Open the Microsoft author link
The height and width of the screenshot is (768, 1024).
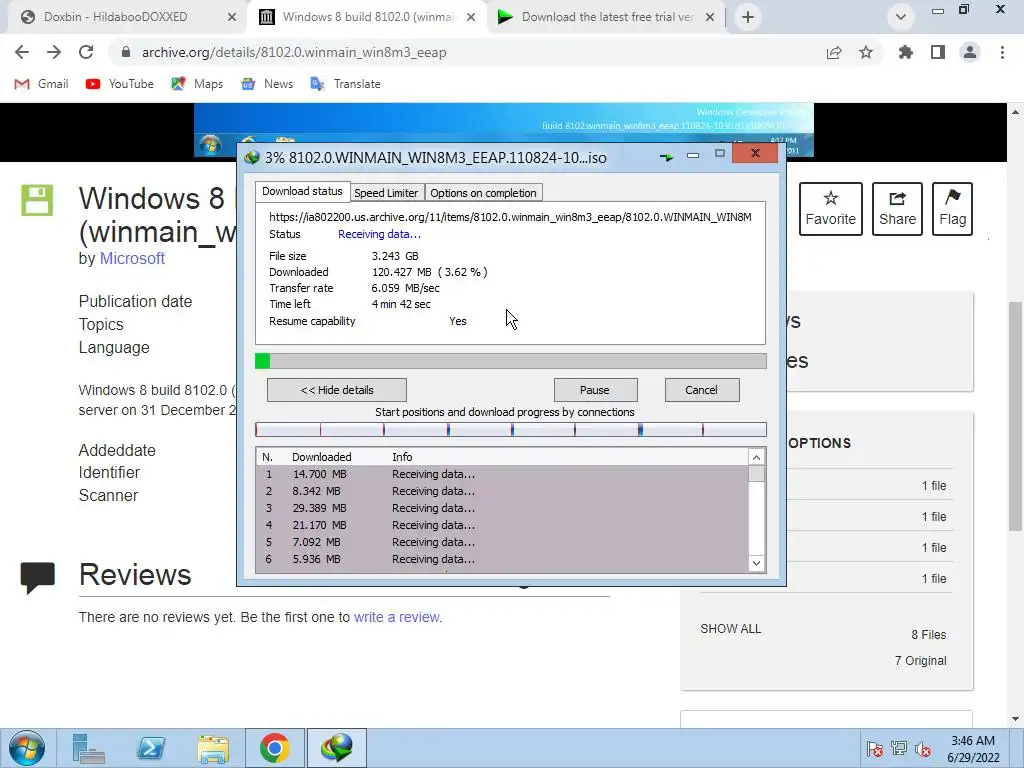tap(132, 259)
